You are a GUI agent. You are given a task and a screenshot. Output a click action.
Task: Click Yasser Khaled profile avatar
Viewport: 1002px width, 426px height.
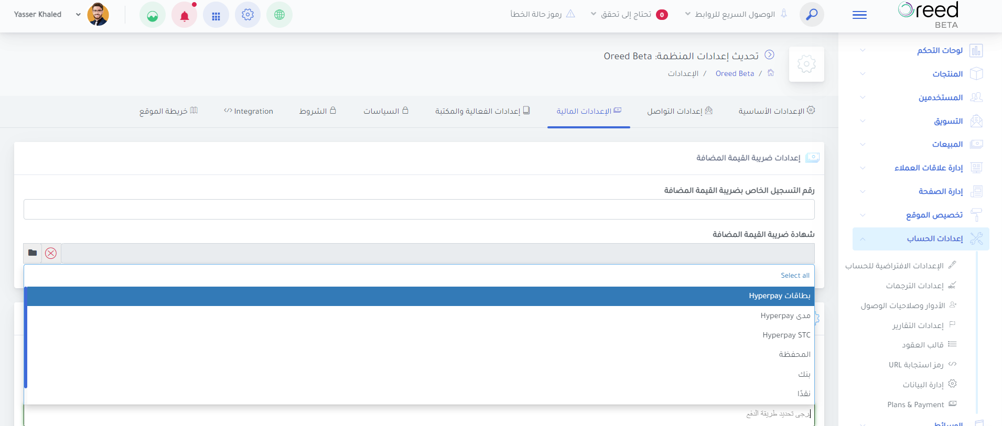coord(98,15)
